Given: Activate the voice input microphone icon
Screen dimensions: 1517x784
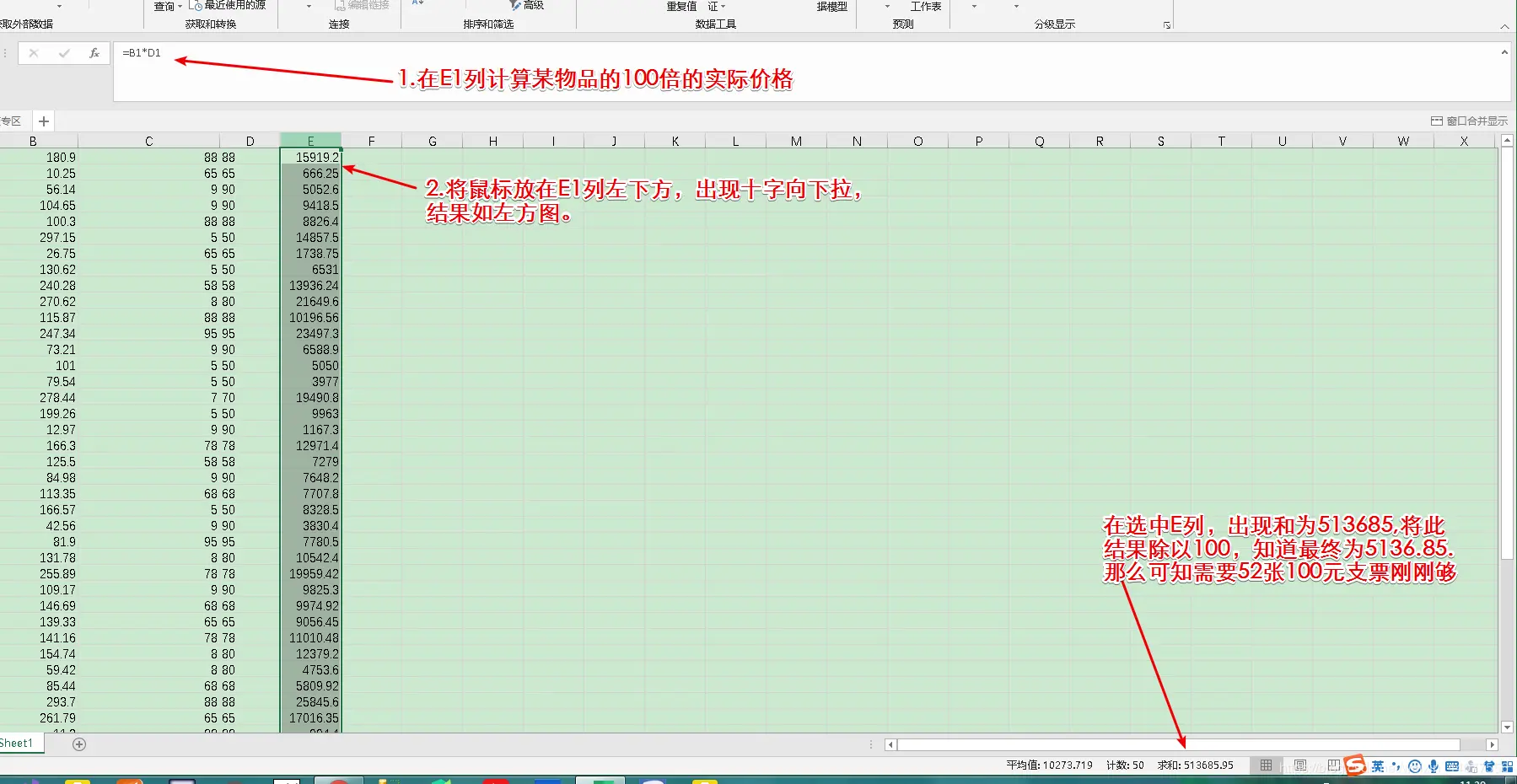Looking at the screenshot, I should coord(1434,765).
